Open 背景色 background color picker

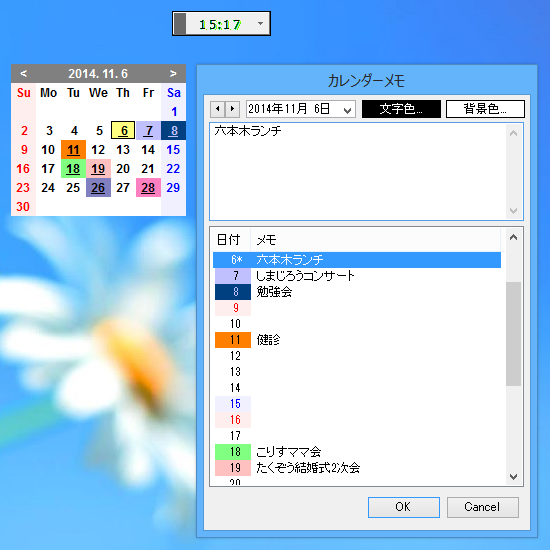[x=485, y=109]
